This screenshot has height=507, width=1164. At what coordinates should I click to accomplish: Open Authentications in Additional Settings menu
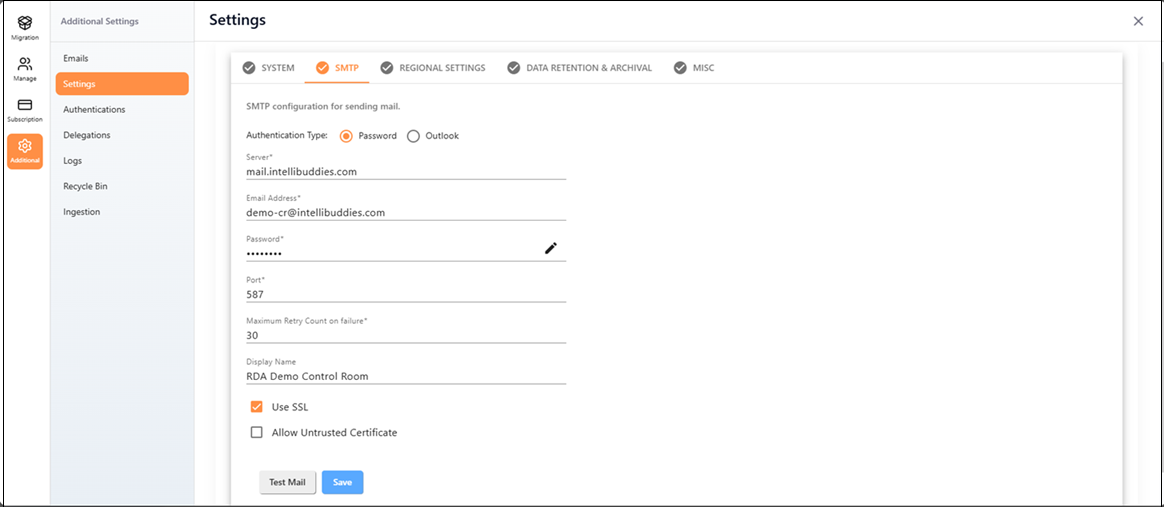point(94,110)
